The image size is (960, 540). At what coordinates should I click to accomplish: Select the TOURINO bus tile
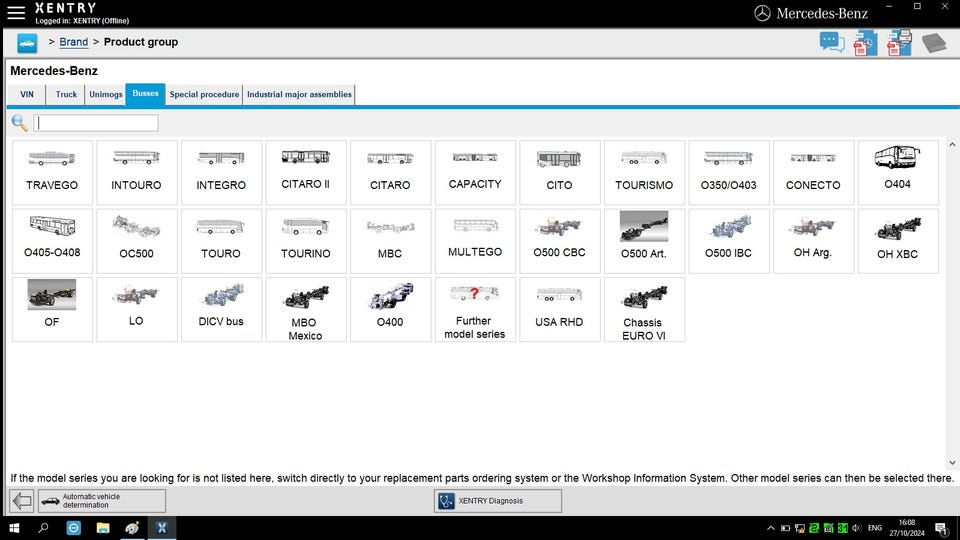click(306, 241)
